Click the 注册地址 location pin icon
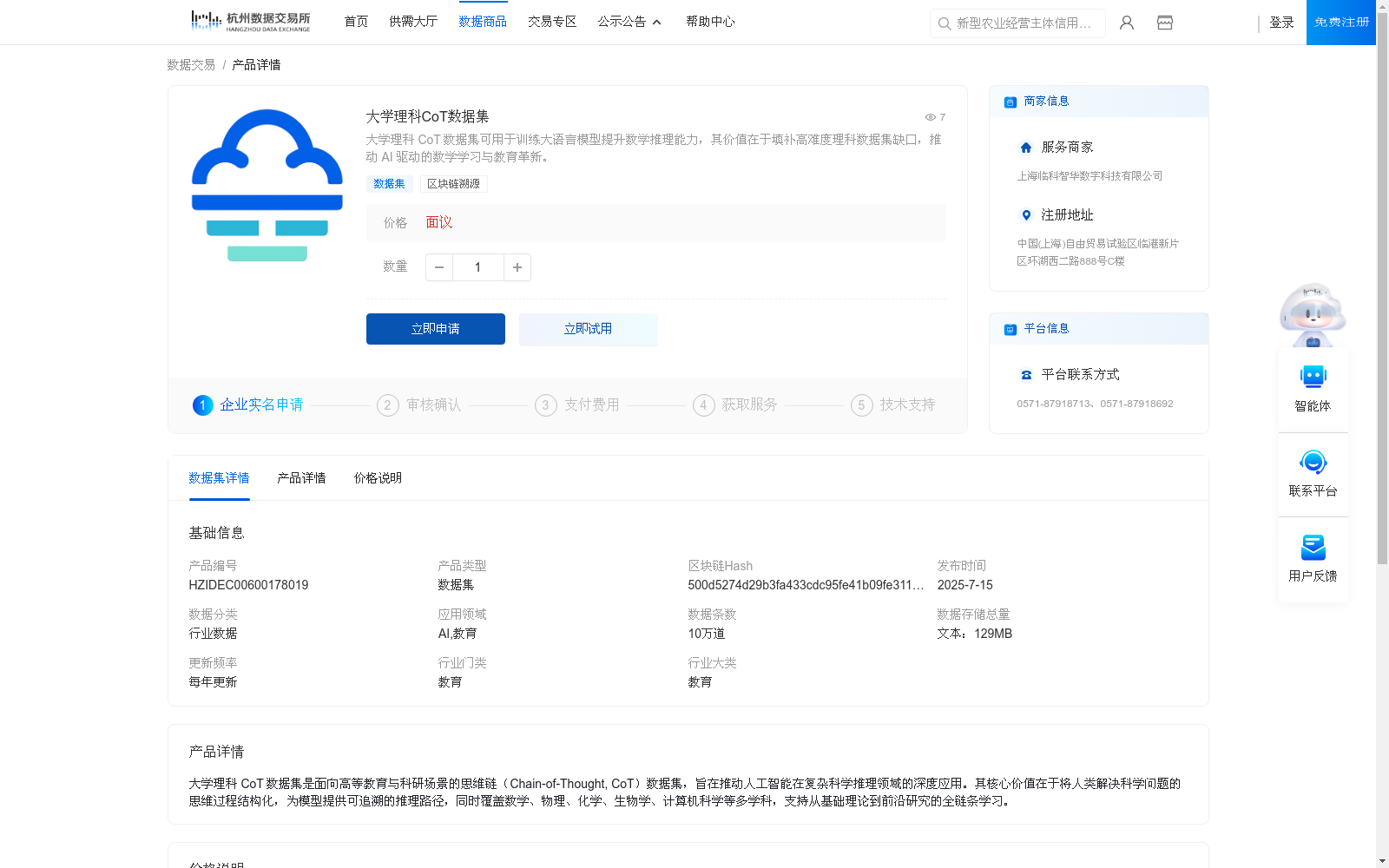This screenshot has width=1389, height=868. 1026,215
